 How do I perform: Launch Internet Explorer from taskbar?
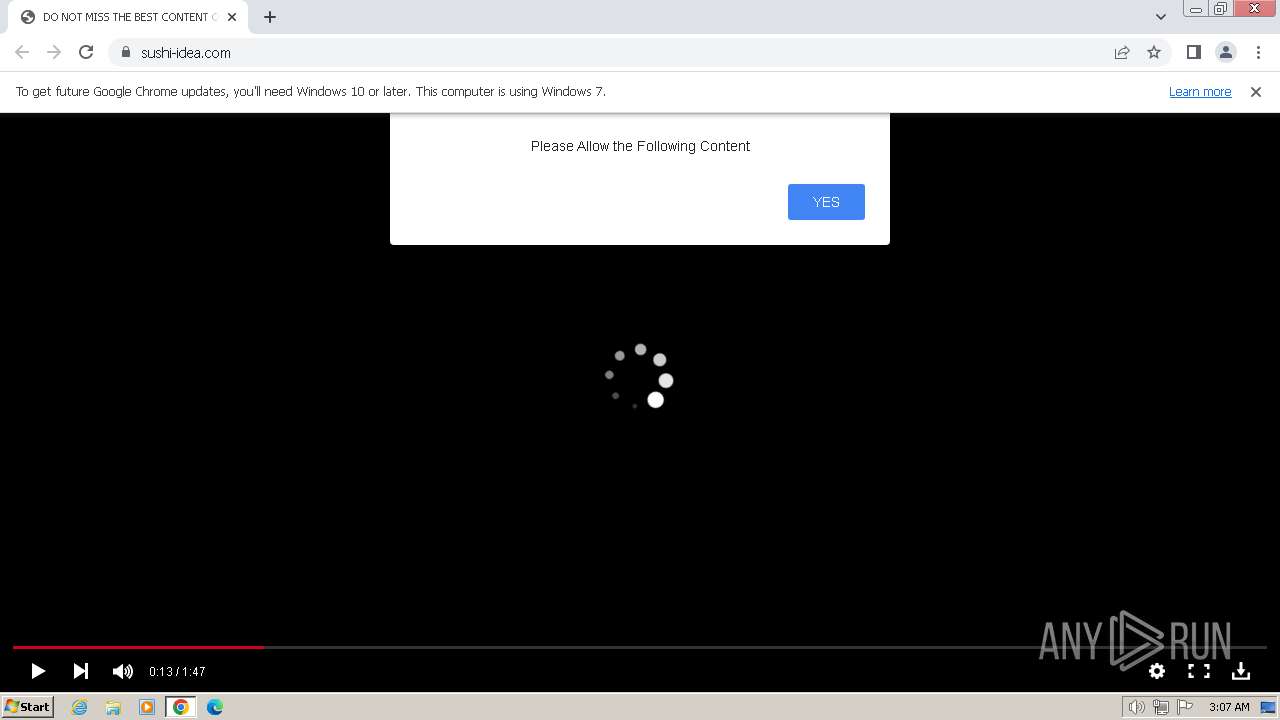coord(79,707)
